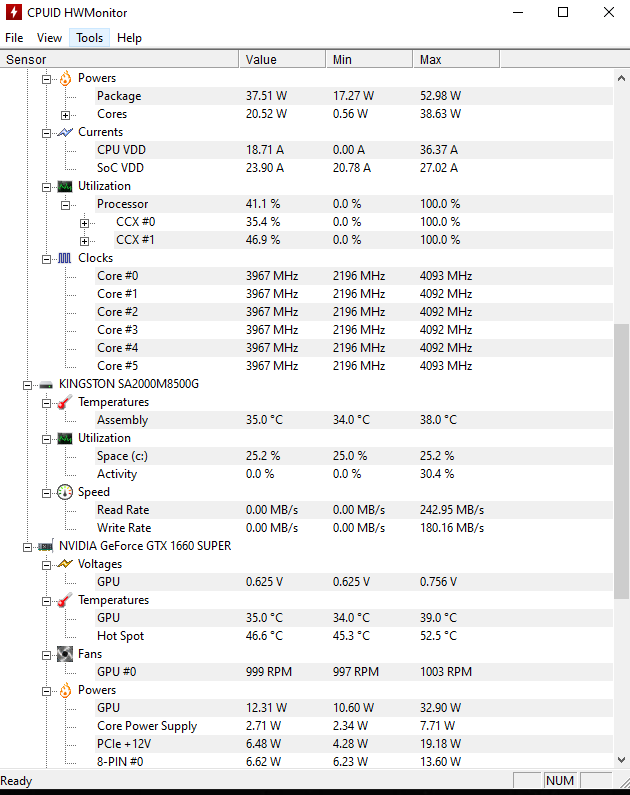Click the GPU Fans icon
Screen dimensions: 630x795
[65, 654]
